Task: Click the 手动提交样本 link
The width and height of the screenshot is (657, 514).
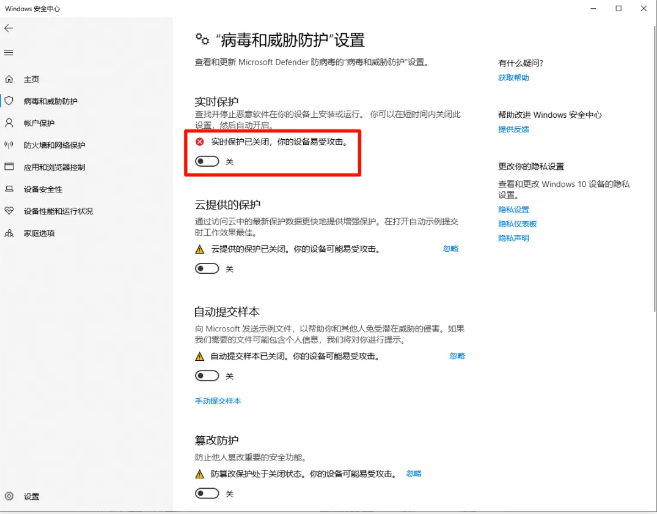Action: [218, 401]
